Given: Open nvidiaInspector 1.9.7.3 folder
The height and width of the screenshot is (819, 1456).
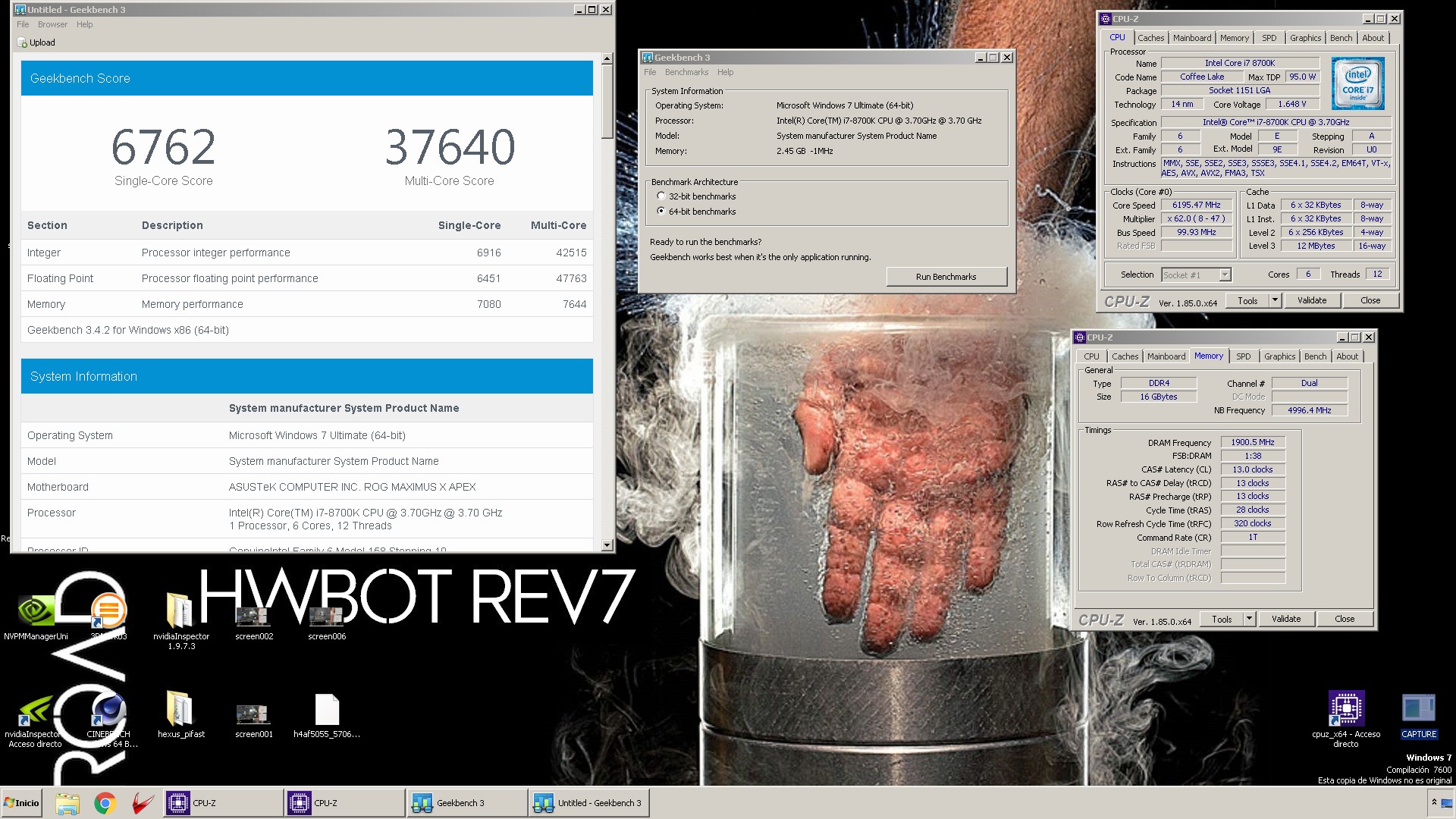Looking at the screenshot, I should (x=181, y=622).
